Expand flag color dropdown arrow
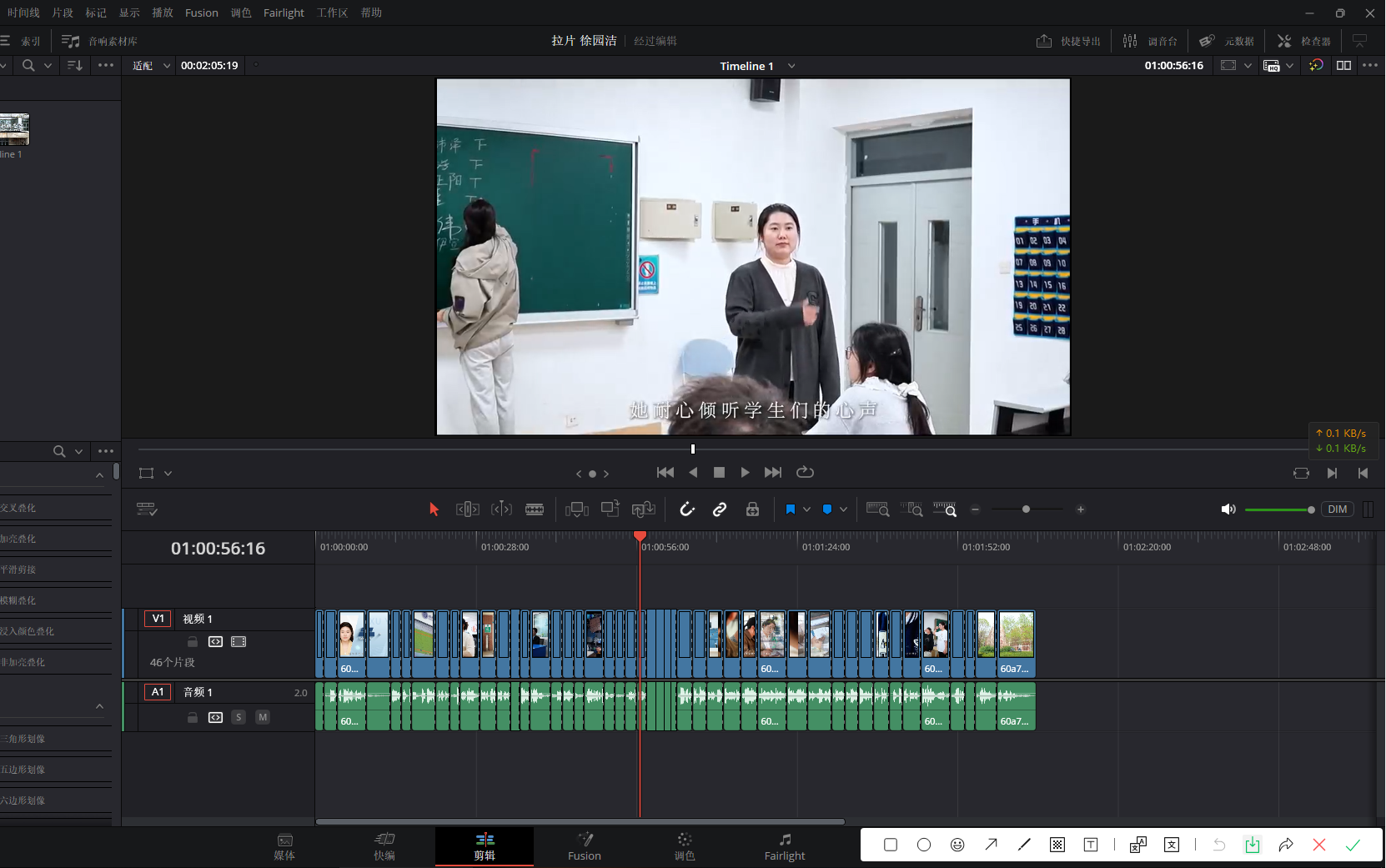Image resolution: width=1386 pixels, height=868 pixels. [806, 509]
